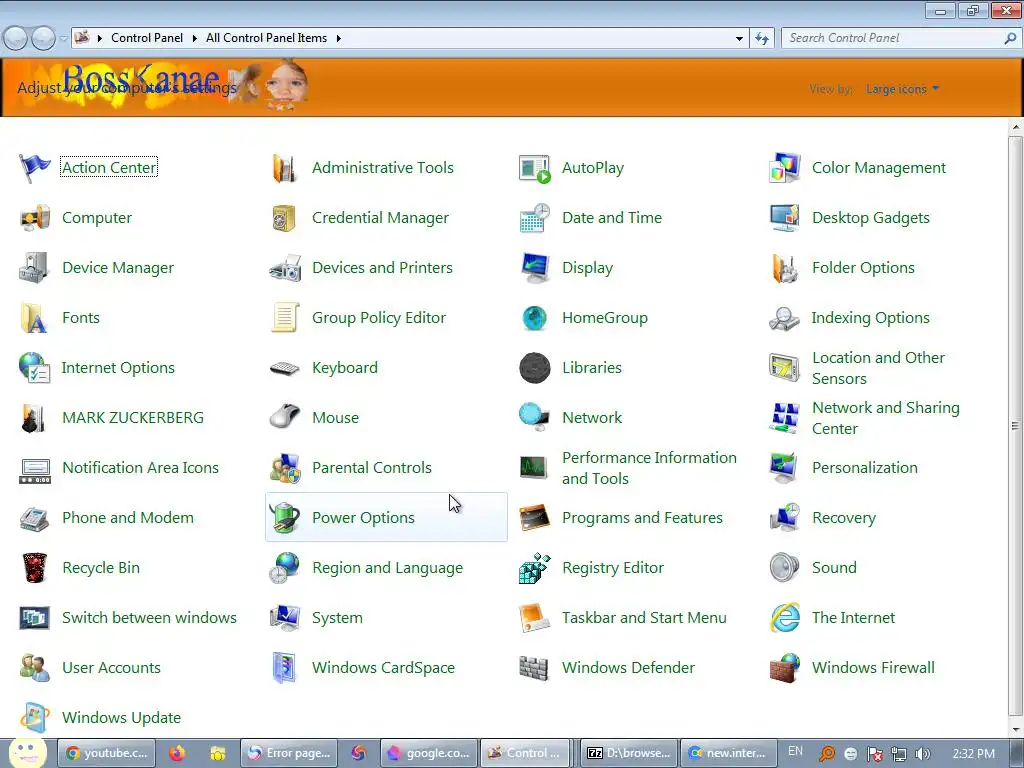Open Location and Other Sensors link

pos(878,368)
